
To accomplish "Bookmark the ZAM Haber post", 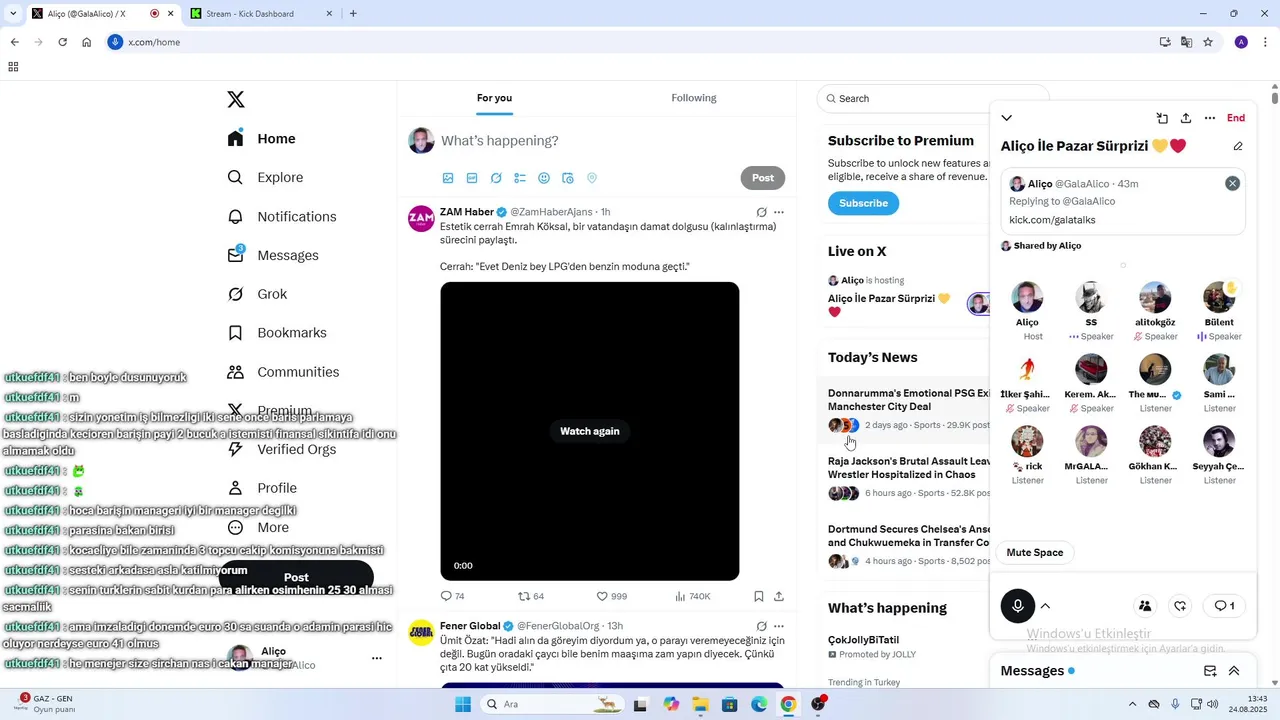I will (759, 596).
